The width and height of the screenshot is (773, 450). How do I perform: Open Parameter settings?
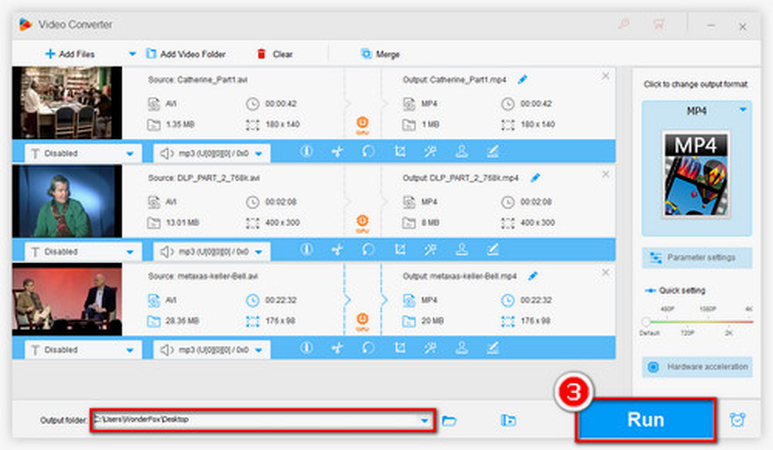tap(697, 258)
